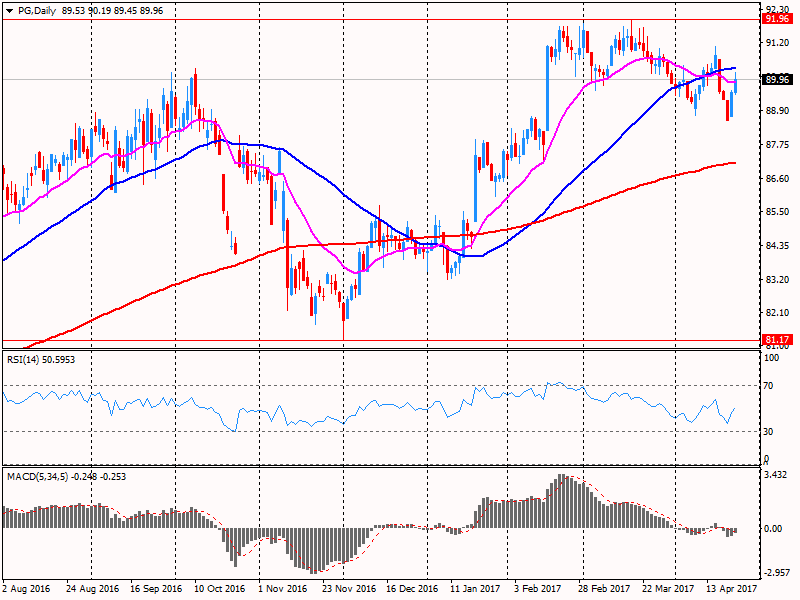Screen dimensions: 800x600
Task: Select the MACD 3.432 scale label
Action: tap(776, 475)
